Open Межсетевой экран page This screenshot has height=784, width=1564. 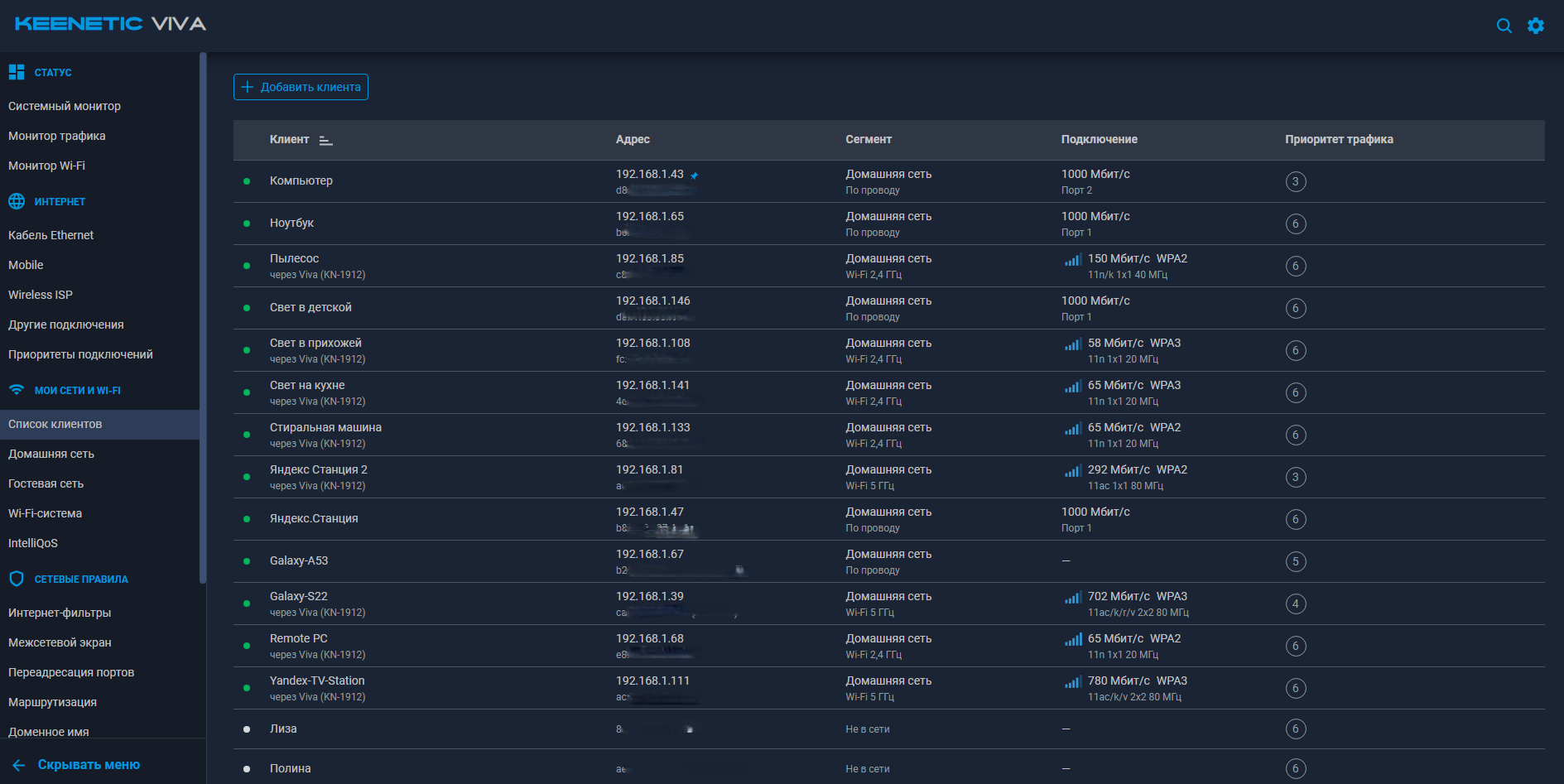pos(60,642)
